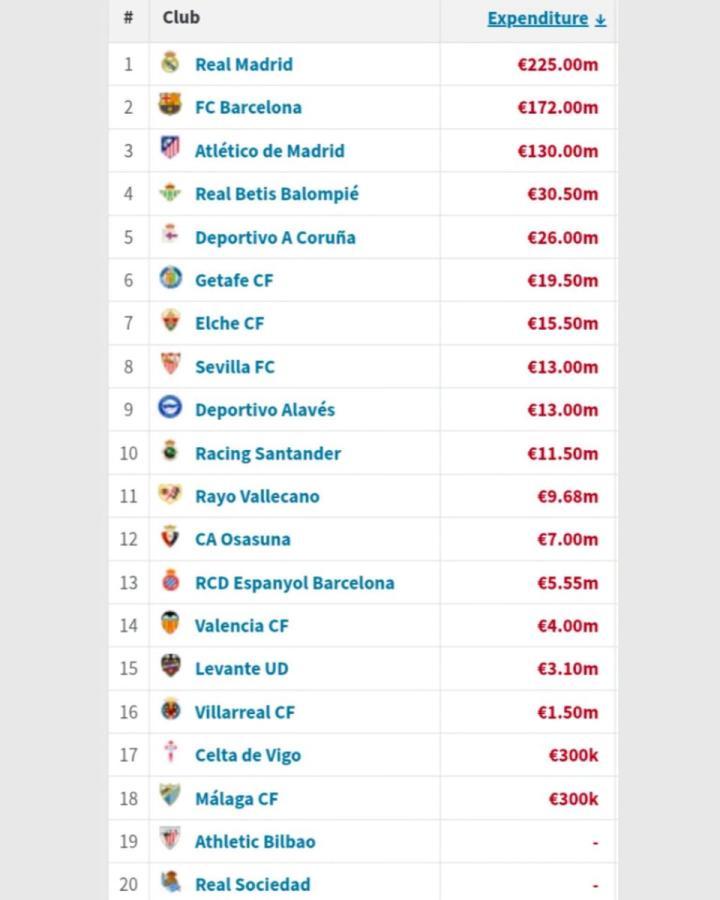Screen dimensions: 720x900
Task: Click the Getafe CF crest icon
Action: pos(171,278)
